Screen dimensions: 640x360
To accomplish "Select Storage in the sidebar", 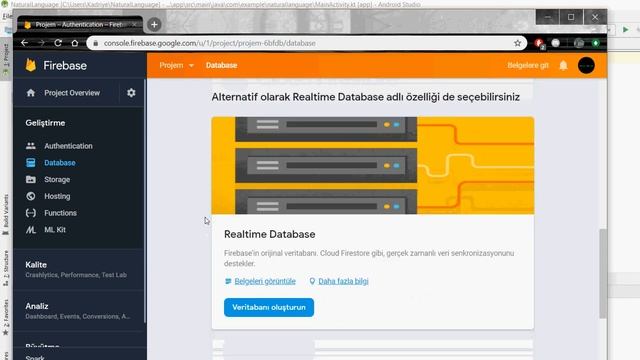I will click(x=57, y=179).
